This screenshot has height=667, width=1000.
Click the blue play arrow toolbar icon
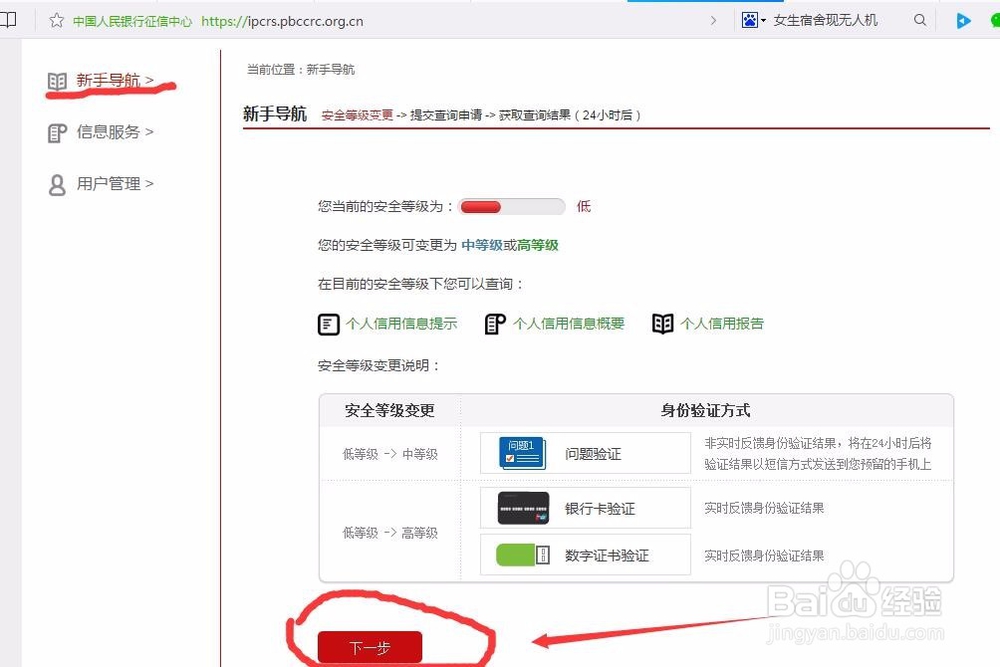(963, 21)
